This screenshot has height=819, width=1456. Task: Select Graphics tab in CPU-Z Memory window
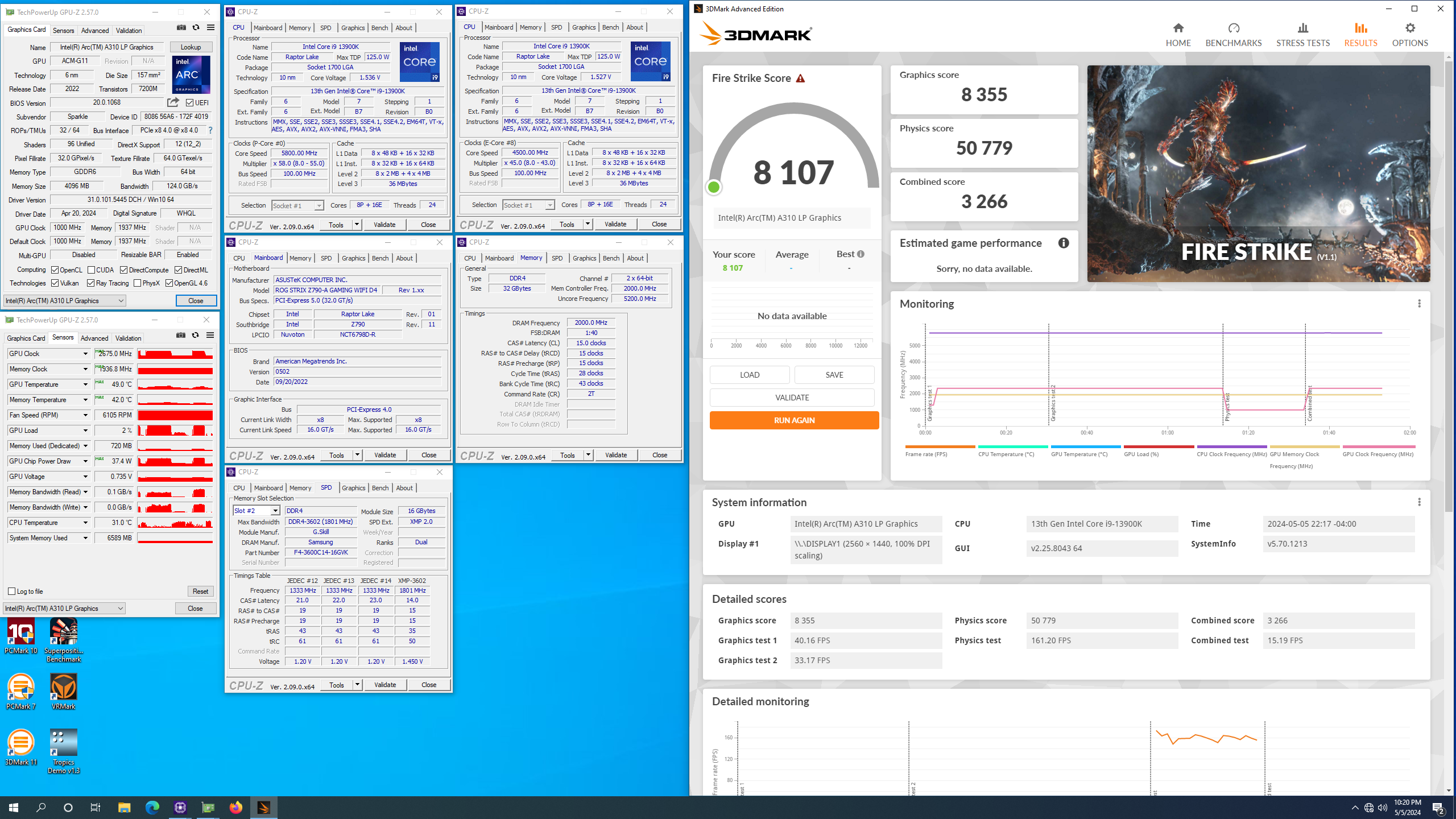pos(584,258)
